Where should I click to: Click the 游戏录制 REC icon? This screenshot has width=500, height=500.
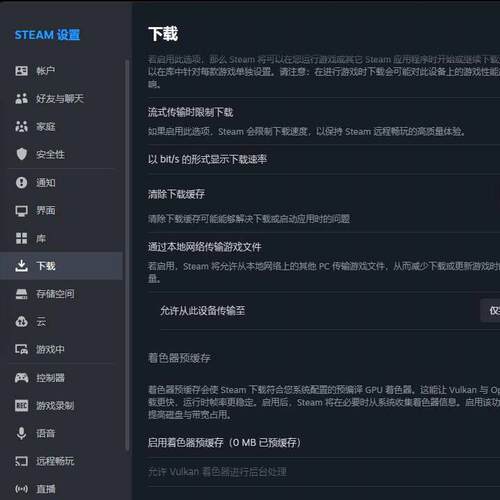pos(21,406)
